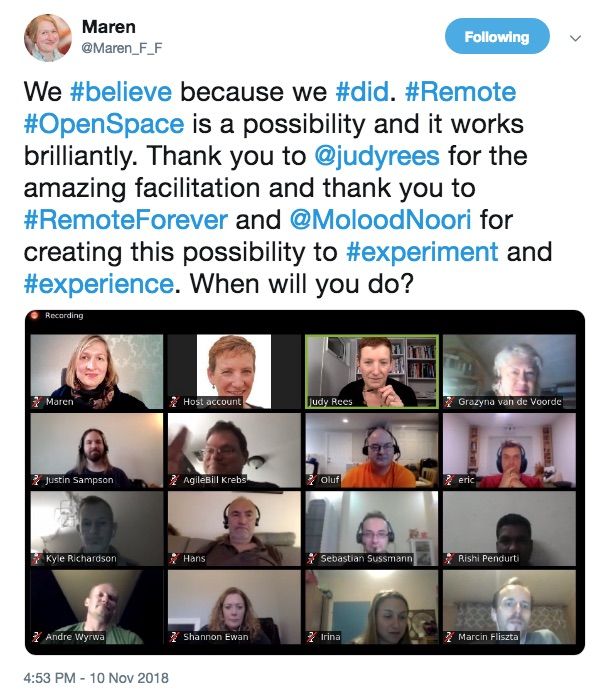Open the #RemoteForever hashtag
The width and height of the screenshot is (614, 693).
click(x=126, y=220)
